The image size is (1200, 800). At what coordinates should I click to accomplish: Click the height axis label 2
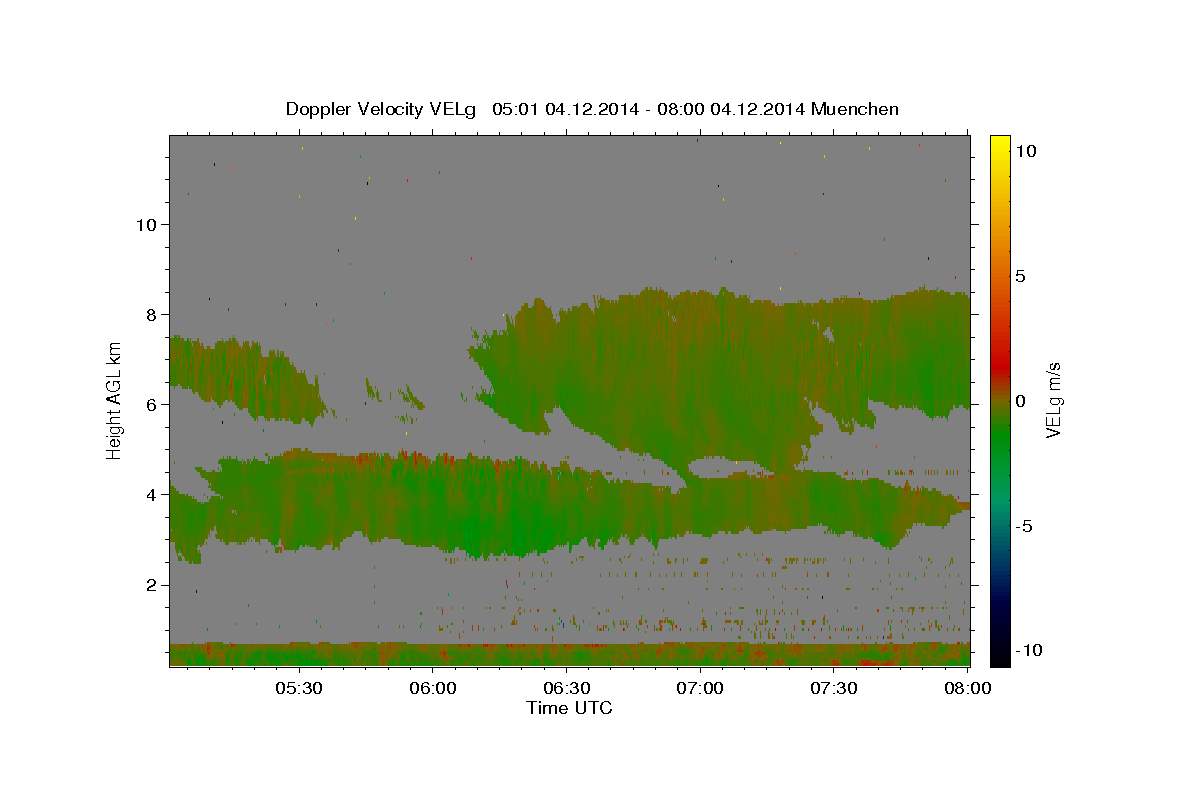tap(152, 584)
